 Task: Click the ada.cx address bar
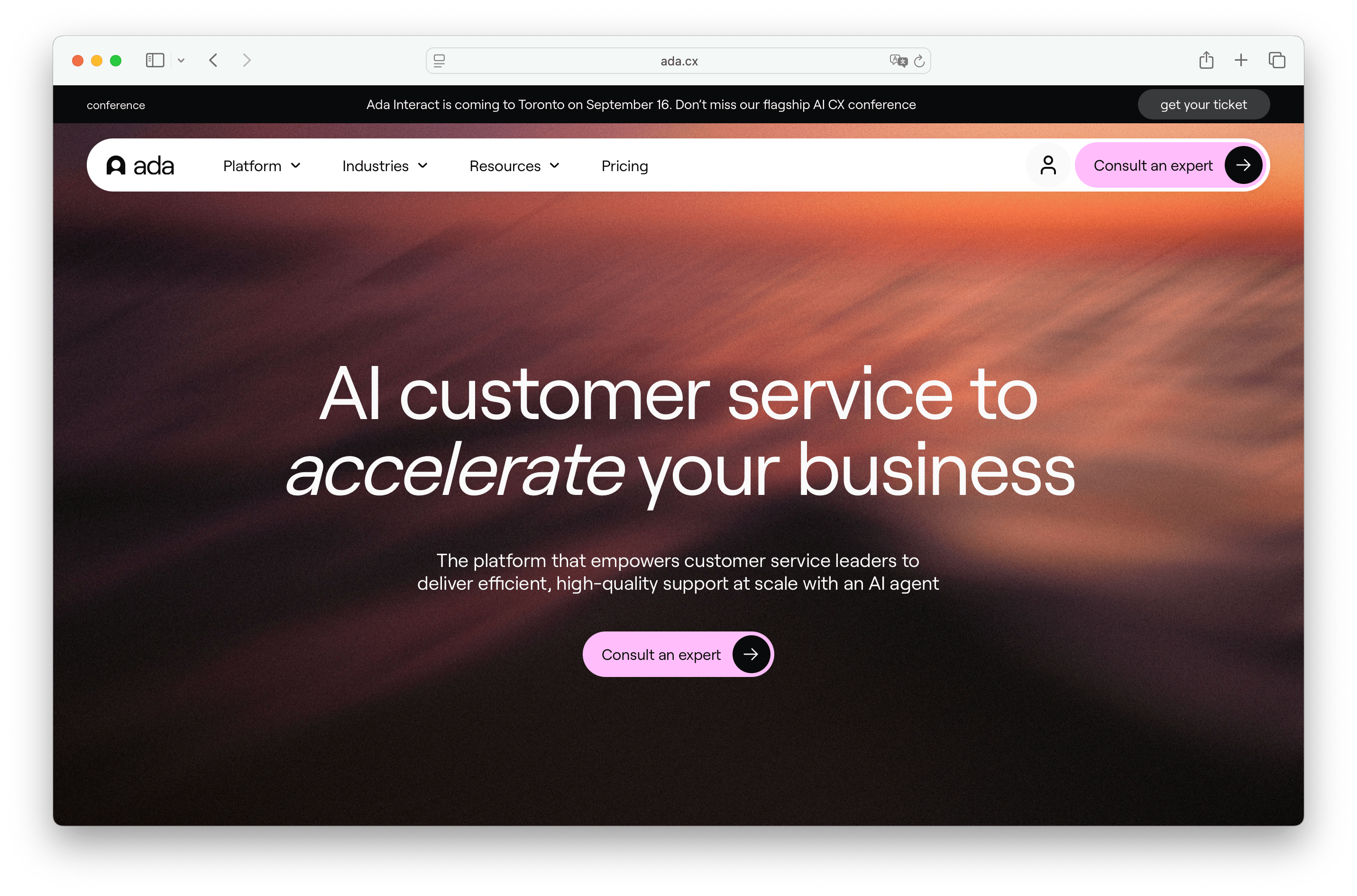[678, 61]
